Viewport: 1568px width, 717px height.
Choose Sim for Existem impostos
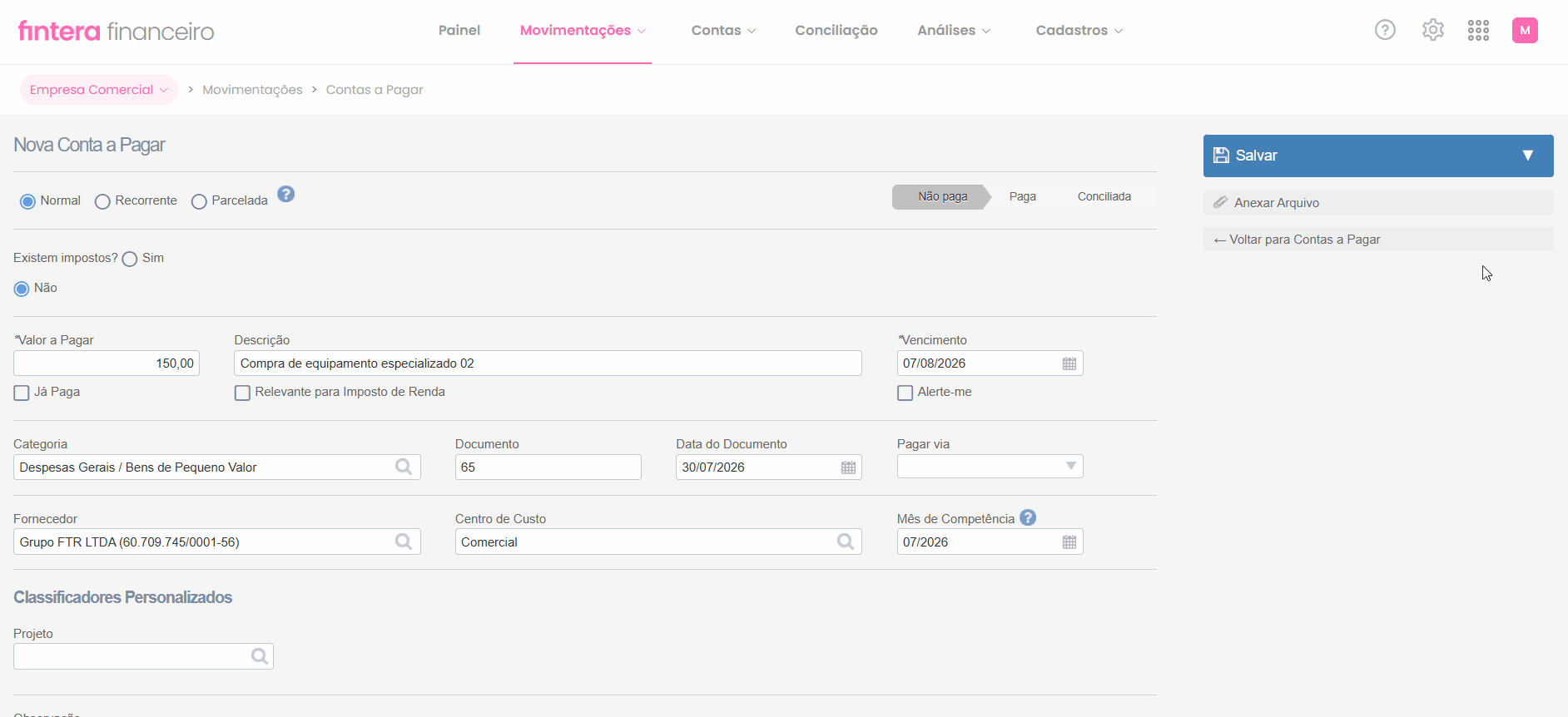pyautogui.click(x=130, y=259)
